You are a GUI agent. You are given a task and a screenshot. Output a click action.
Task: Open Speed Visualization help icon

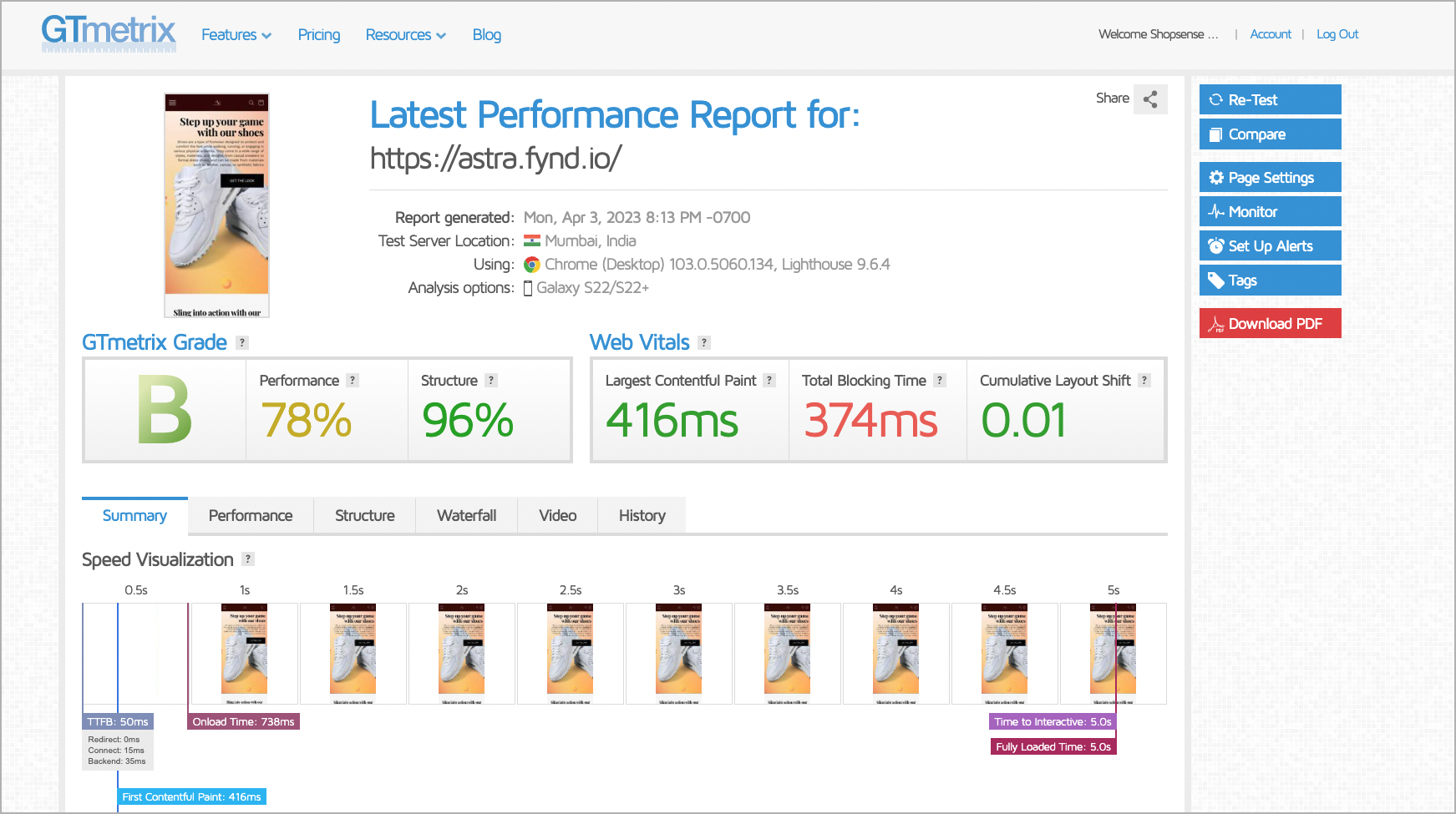click(248, 559)
